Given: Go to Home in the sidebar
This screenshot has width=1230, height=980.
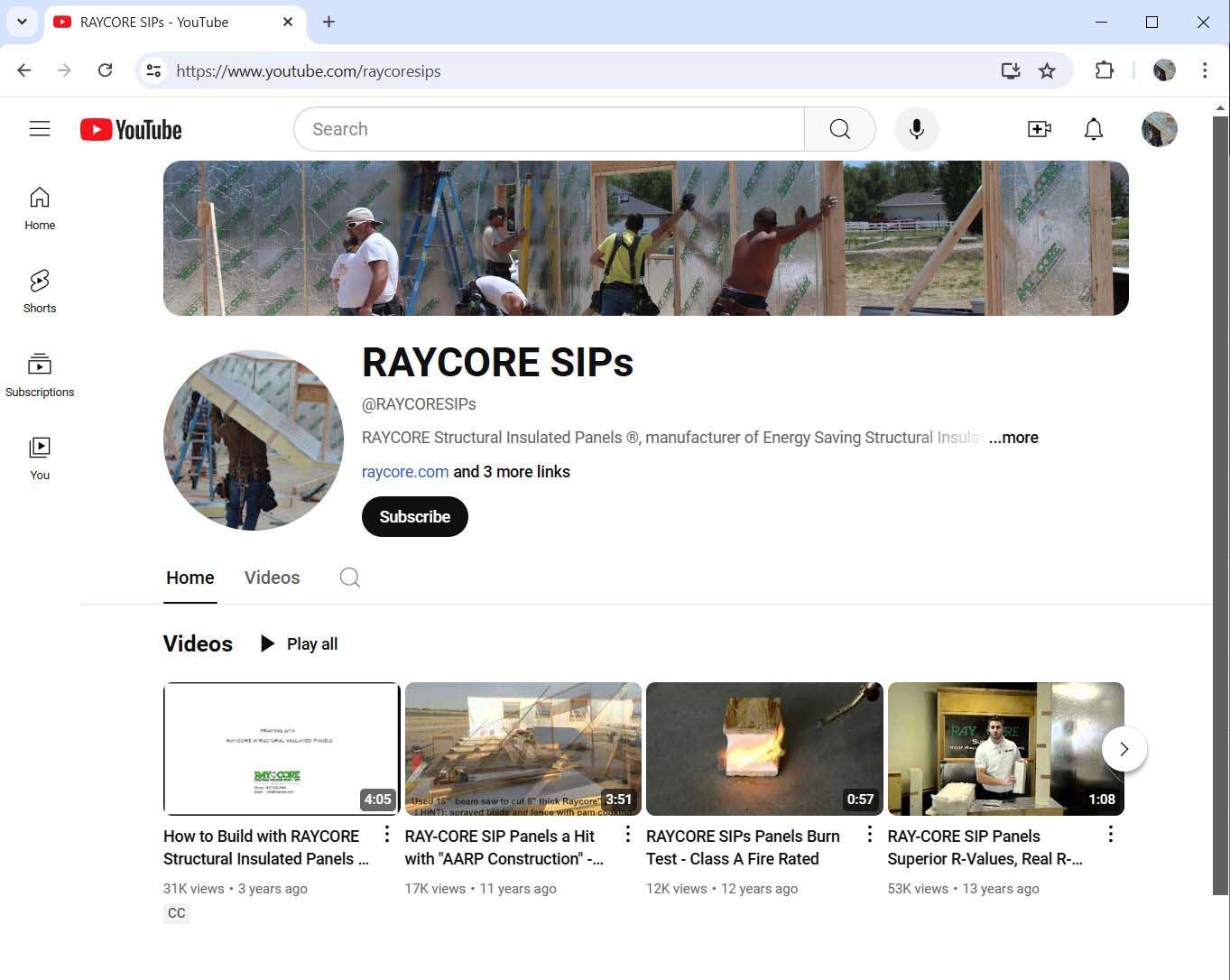Looking at the screenshot, I should (40, 208).
